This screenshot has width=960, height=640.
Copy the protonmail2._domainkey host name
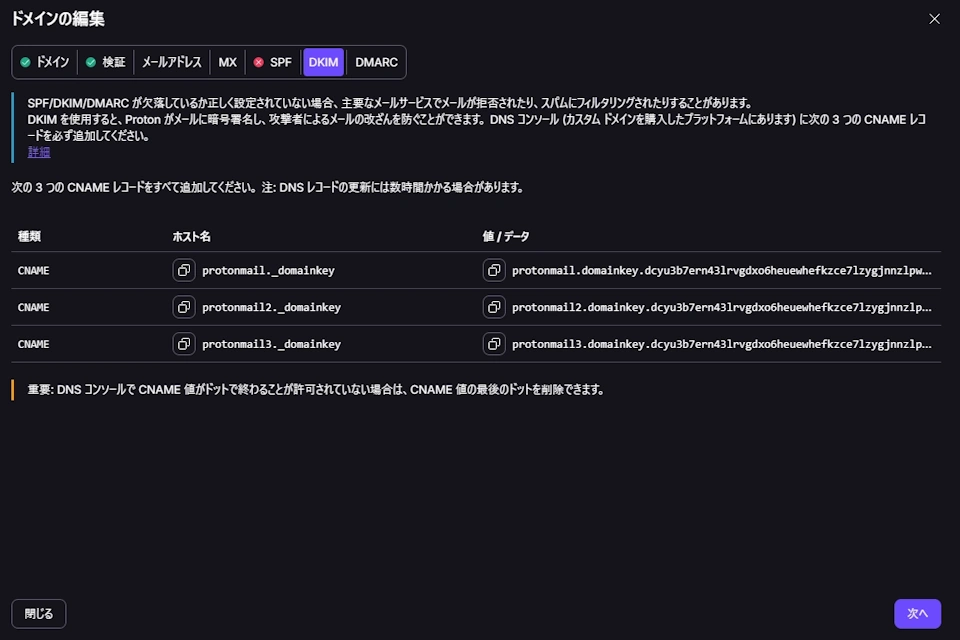click(184, 308)
